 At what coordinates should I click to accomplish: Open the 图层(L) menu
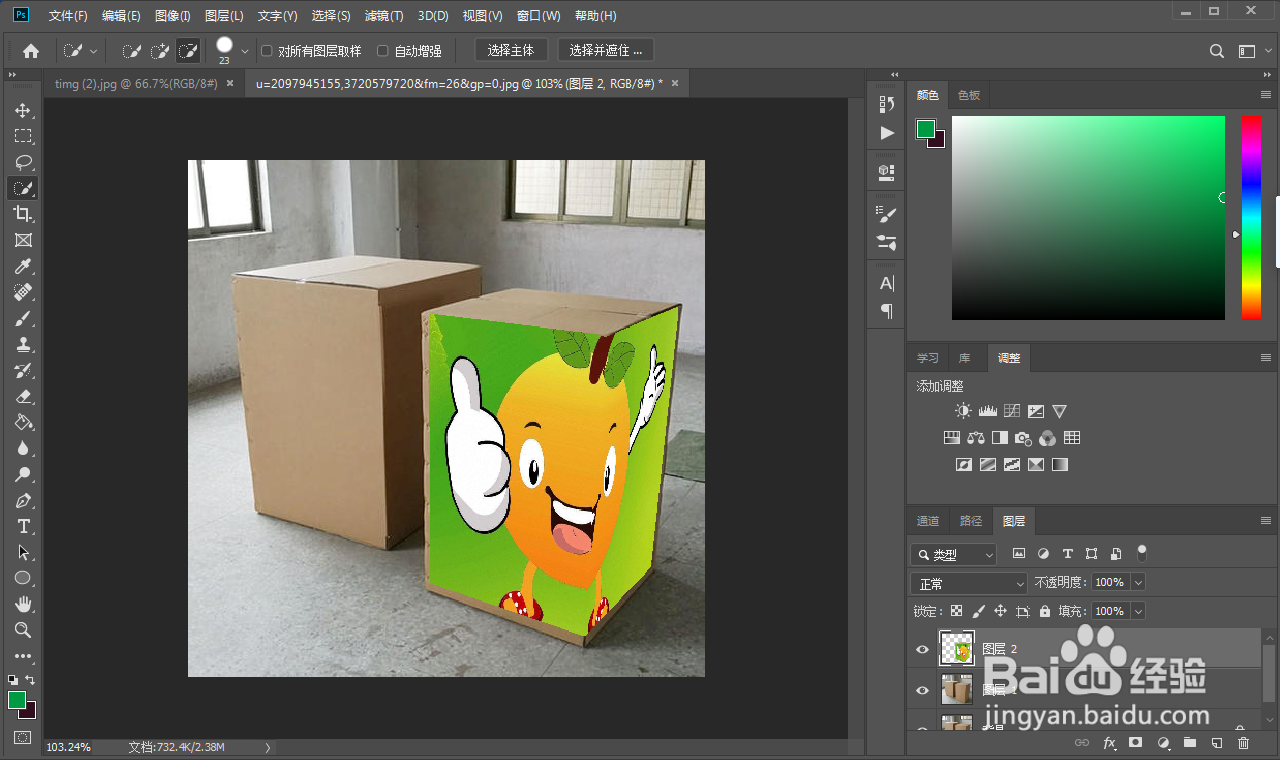224,16
